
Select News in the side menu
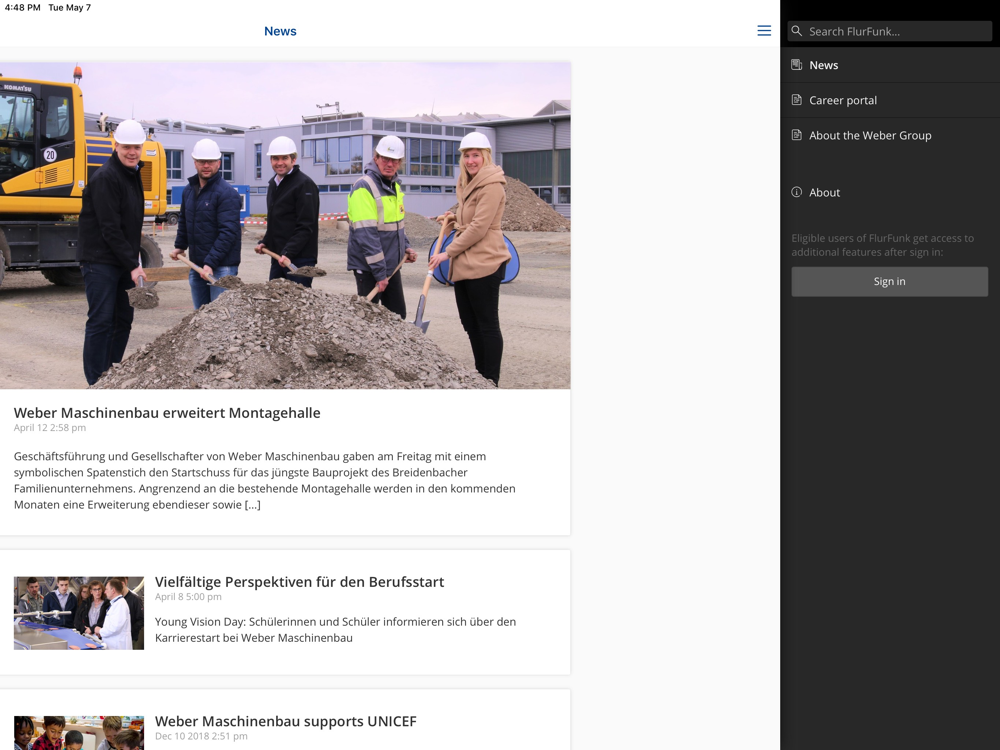click(824, 65)
